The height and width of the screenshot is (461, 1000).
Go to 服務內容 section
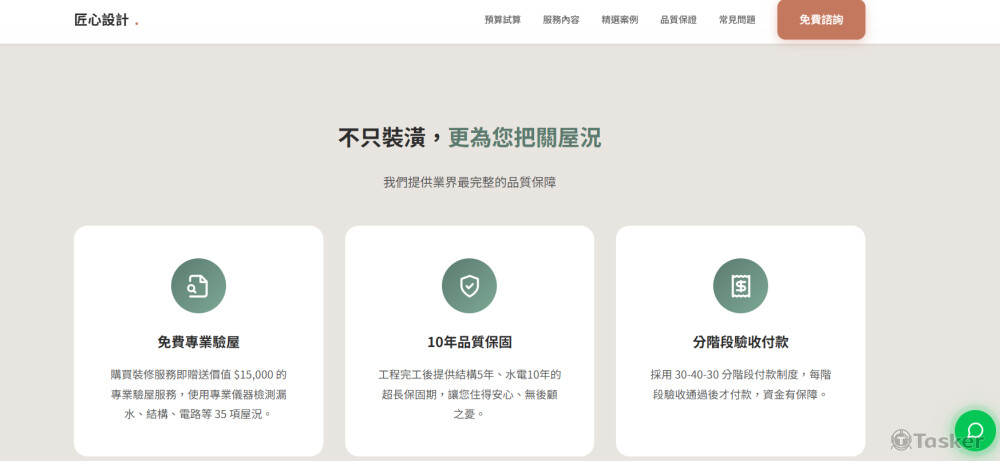[561, 20]
